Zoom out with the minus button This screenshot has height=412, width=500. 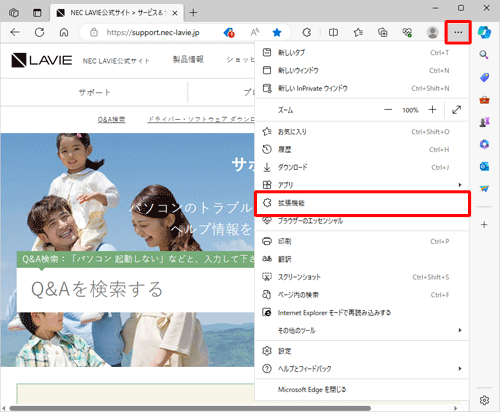[388, 110]
